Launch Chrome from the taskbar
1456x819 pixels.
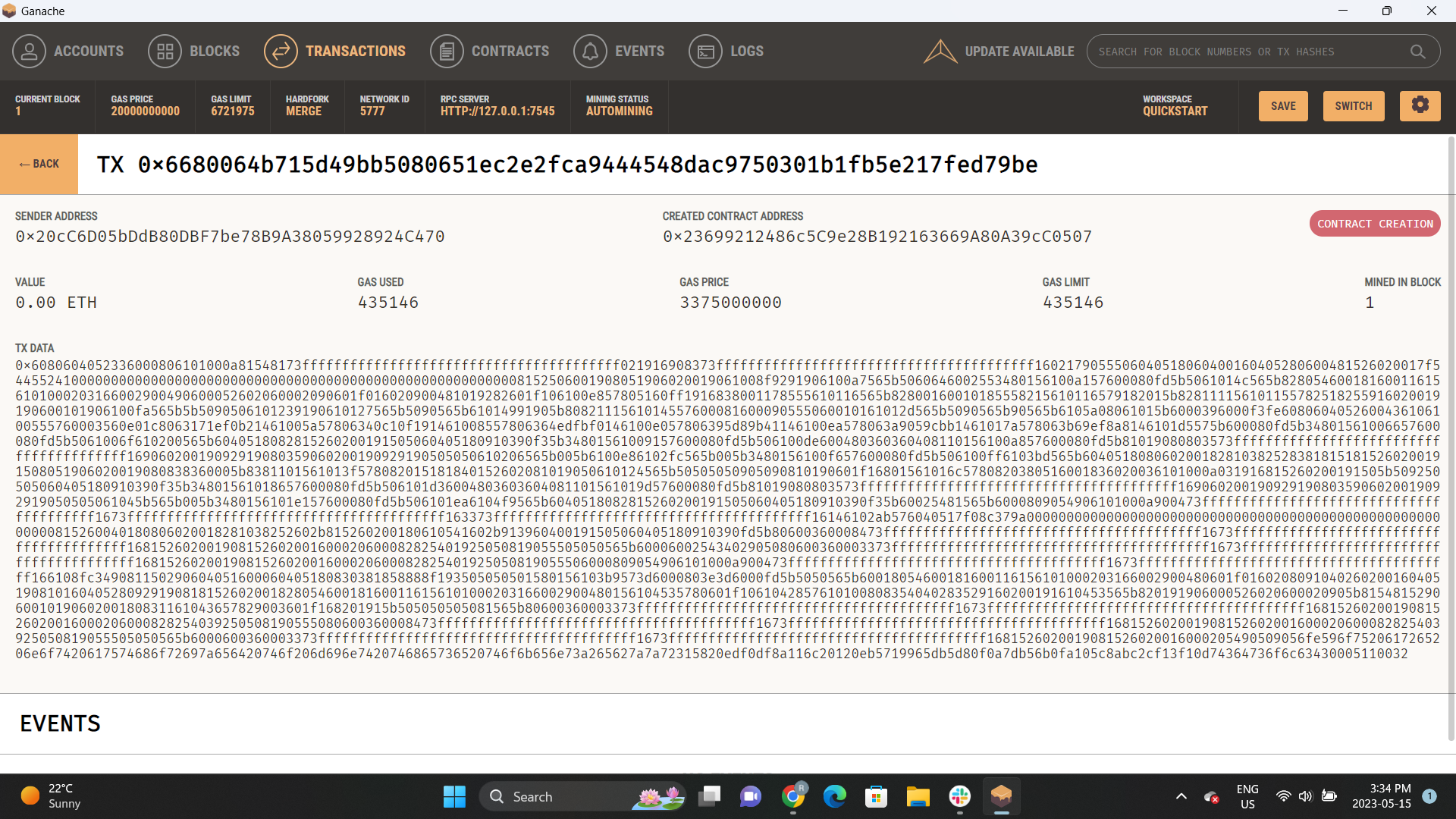point(793,796)
